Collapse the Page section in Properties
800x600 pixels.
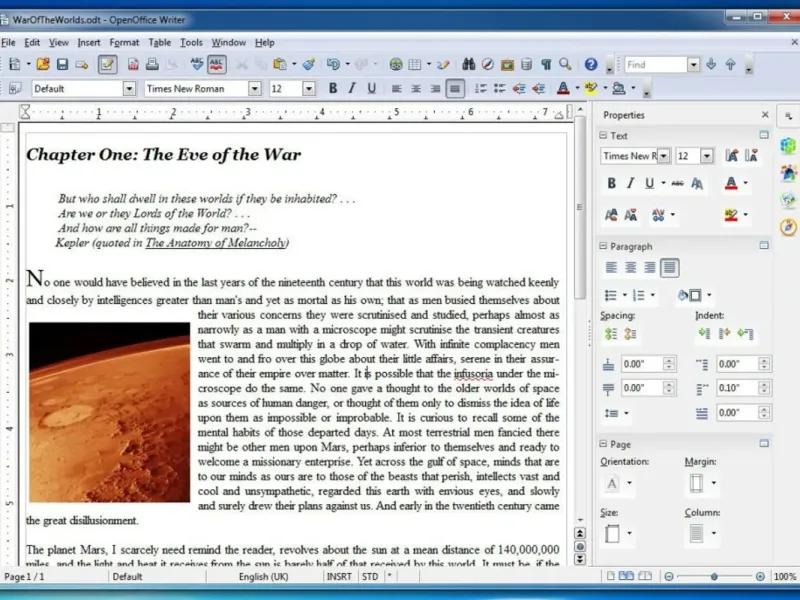coord(603,444)
